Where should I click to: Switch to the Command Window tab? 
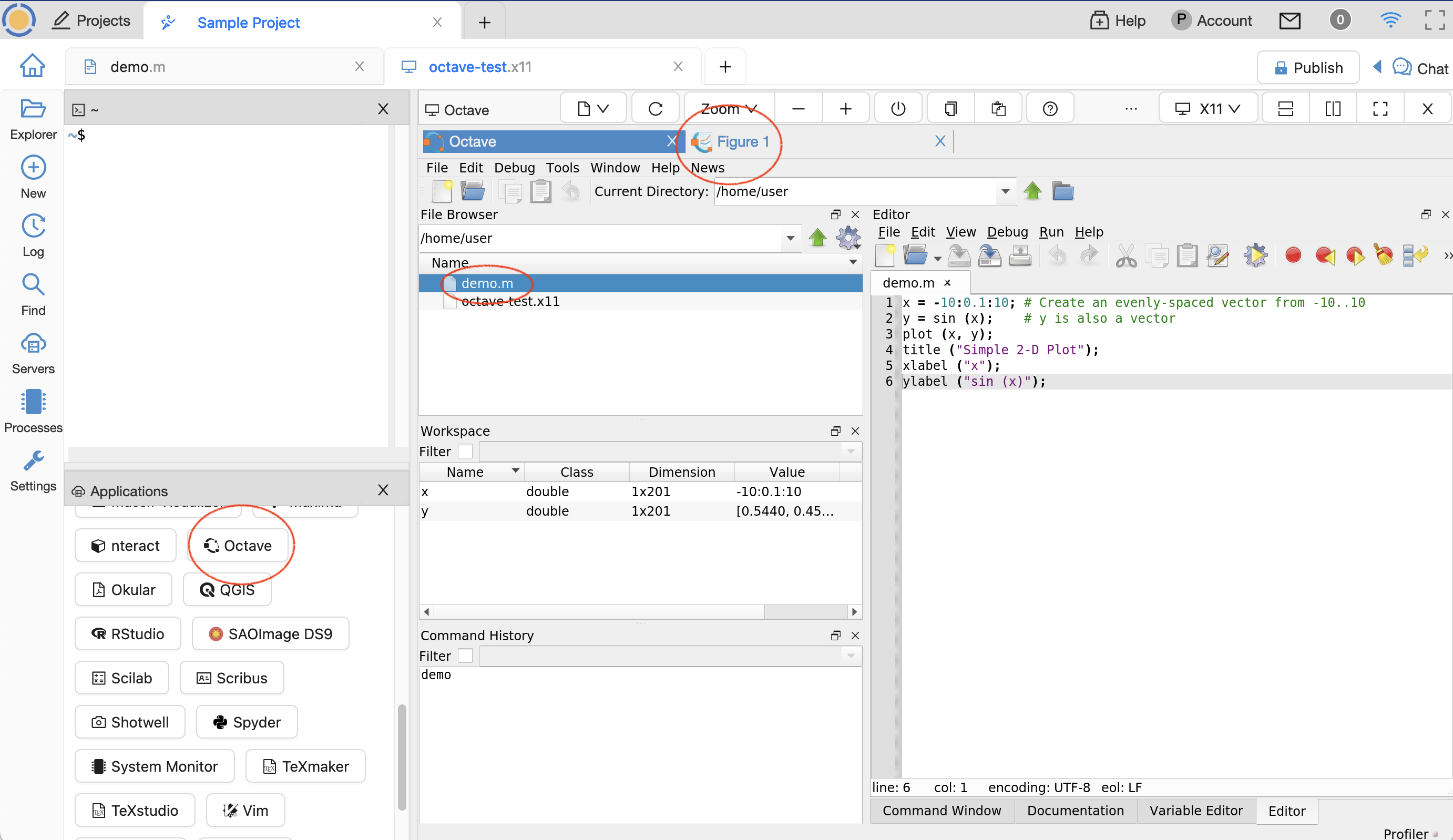pos(942,811)
